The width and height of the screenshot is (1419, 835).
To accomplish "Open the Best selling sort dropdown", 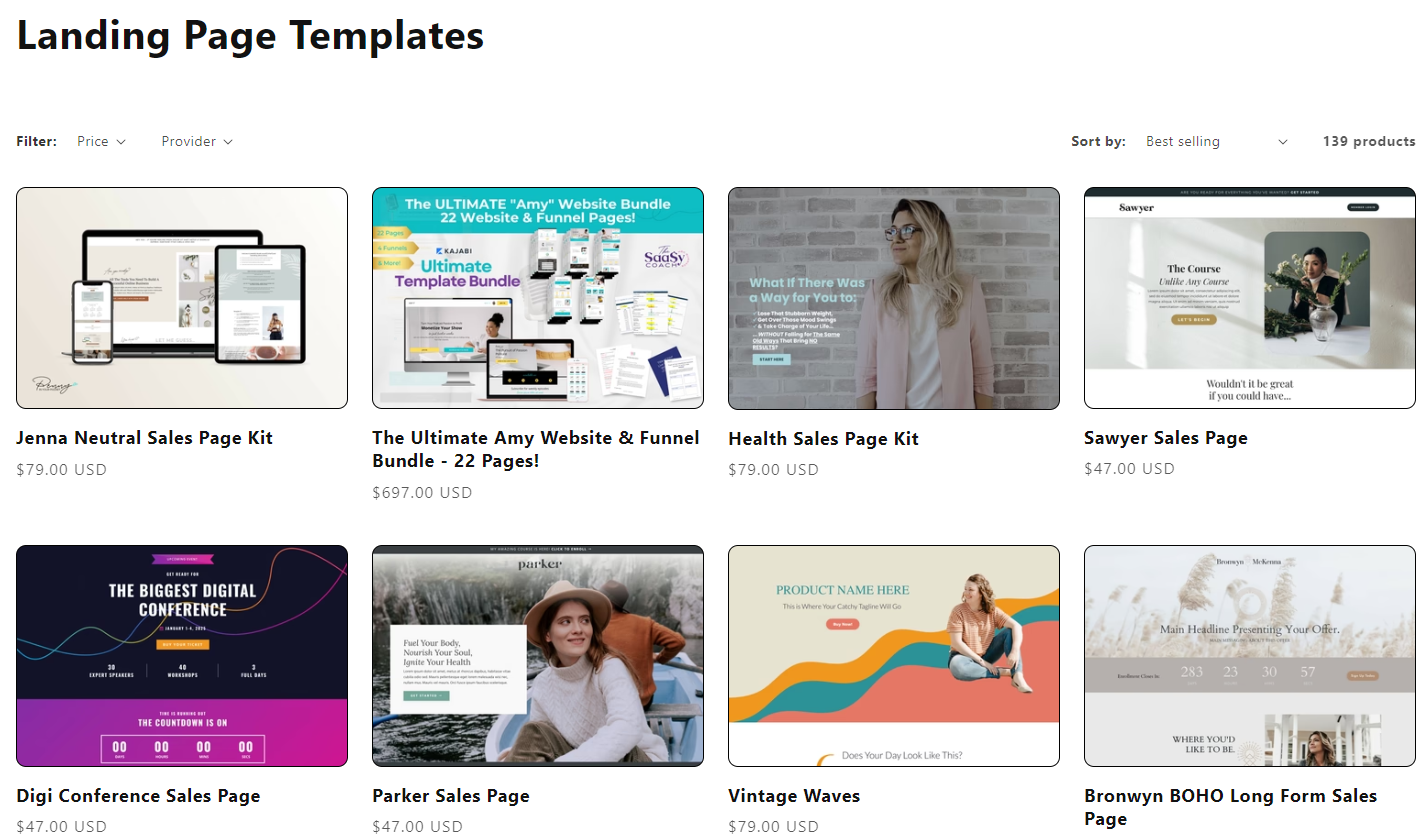I will point(1217,142).
